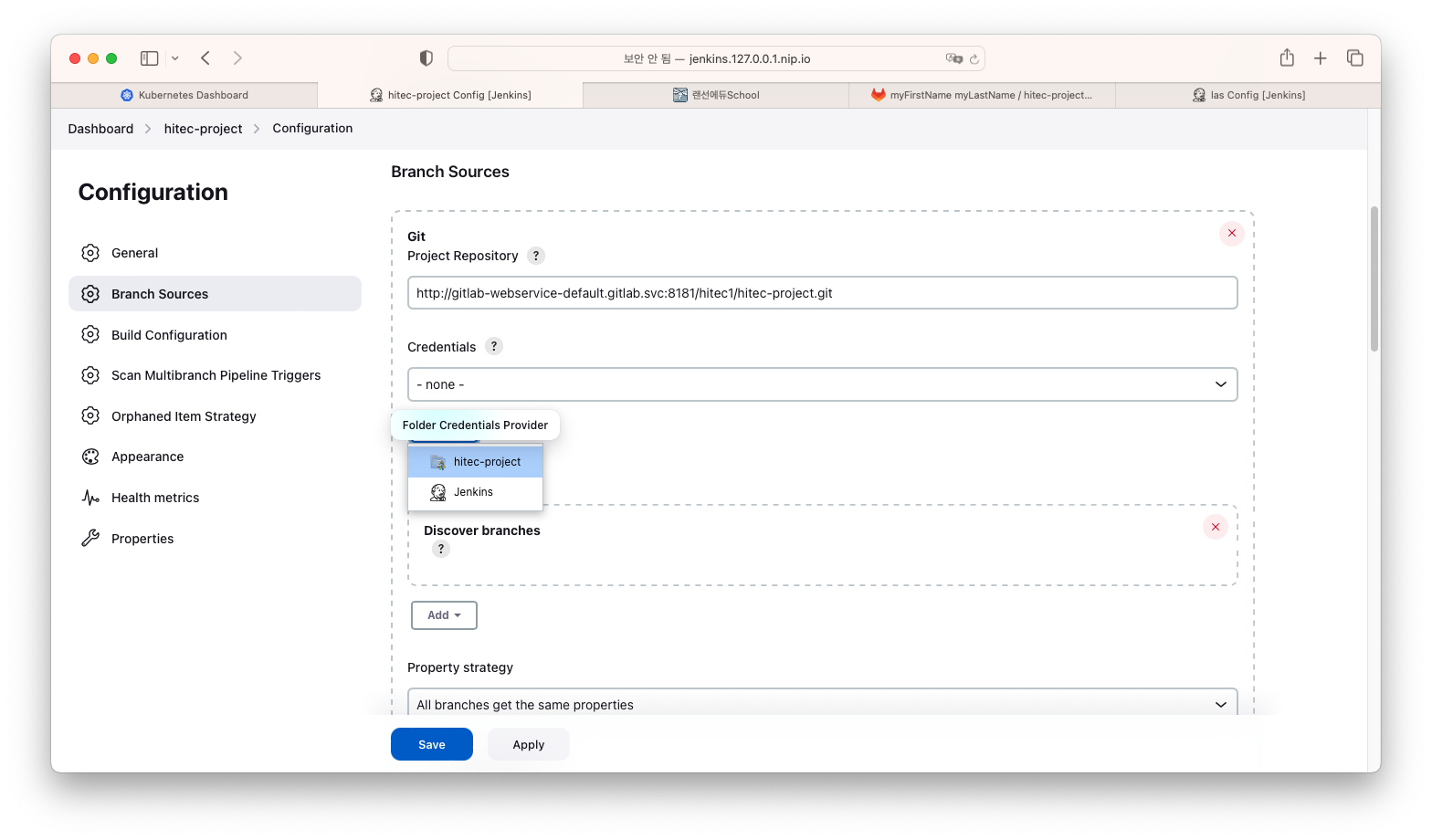The width and height of the screenshot is (1432, 840).
Task: Edit the Project Repository URL field
Action: coord(822,293)
